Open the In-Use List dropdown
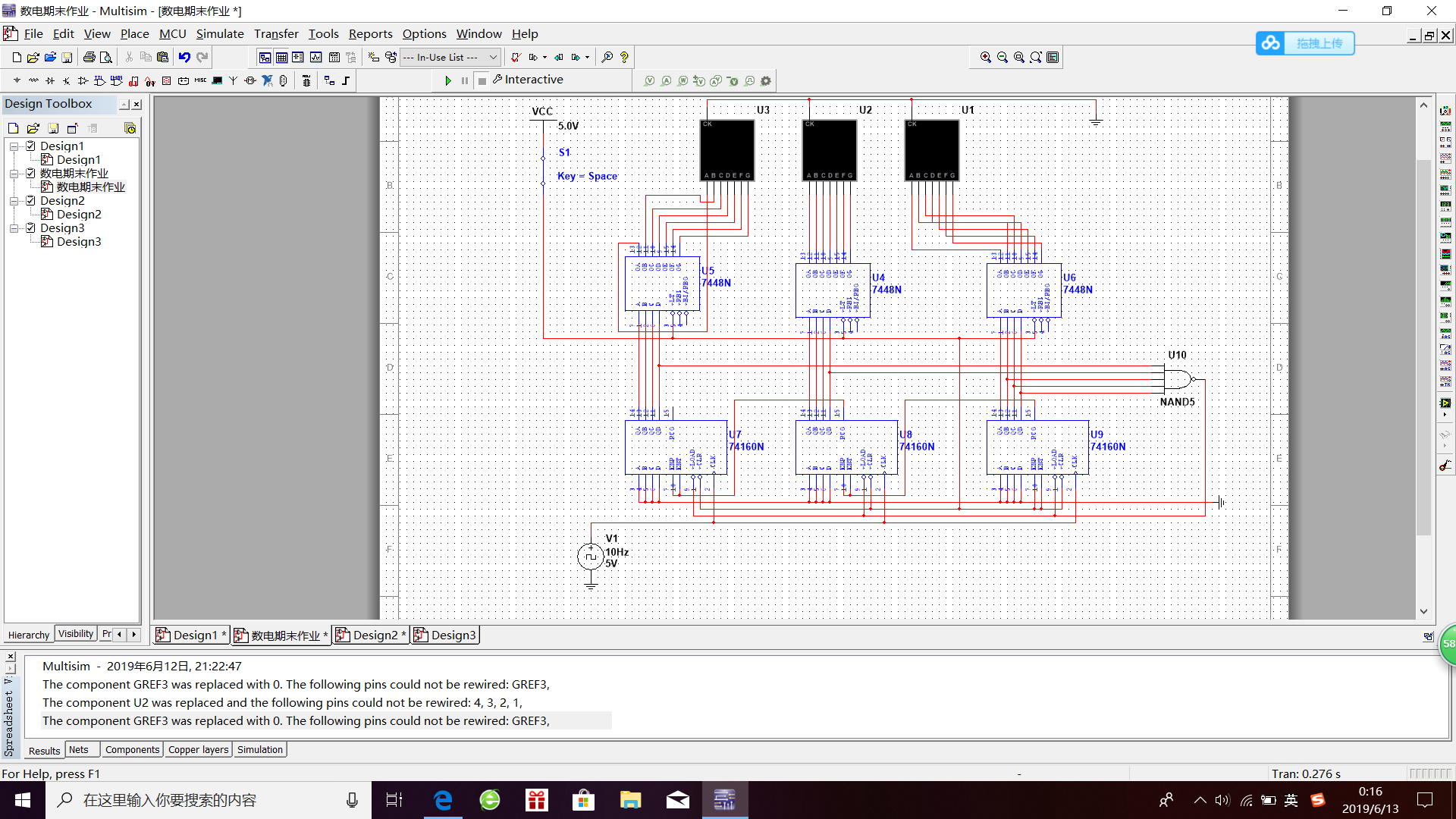1456x819 pixels. (x=493, y=57)
